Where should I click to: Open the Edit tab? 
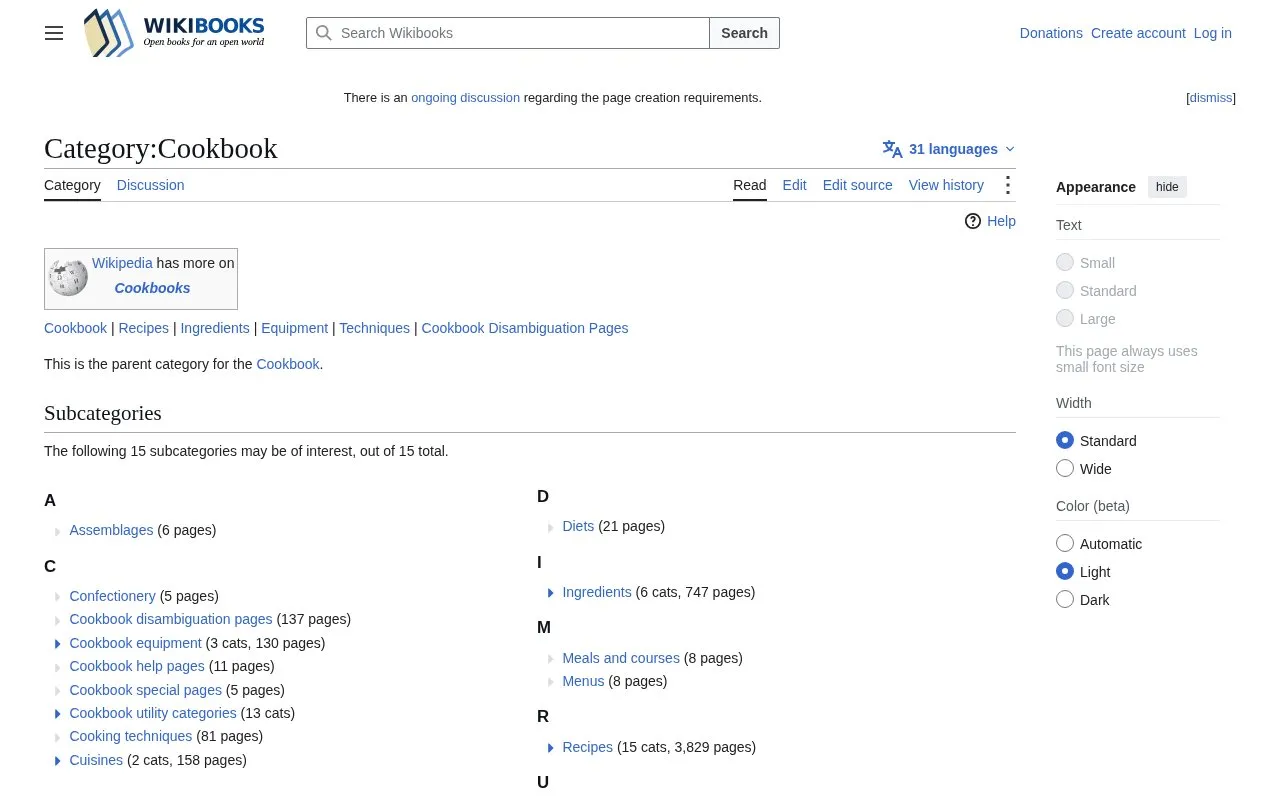(x=794, y=185)
